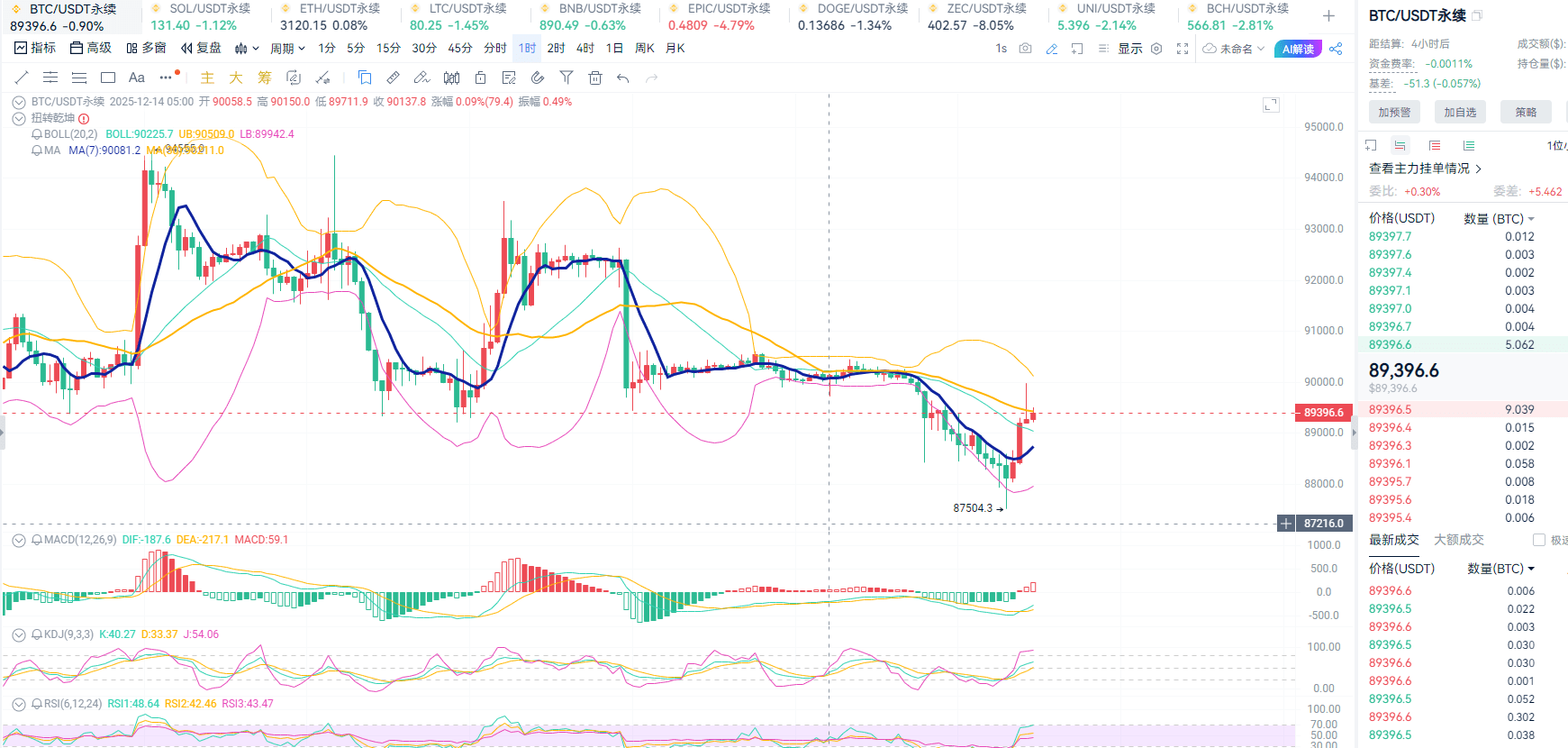1568x748 pixels.
Task: Click the funnel filter icon
Action: click(x=566, y=78)
